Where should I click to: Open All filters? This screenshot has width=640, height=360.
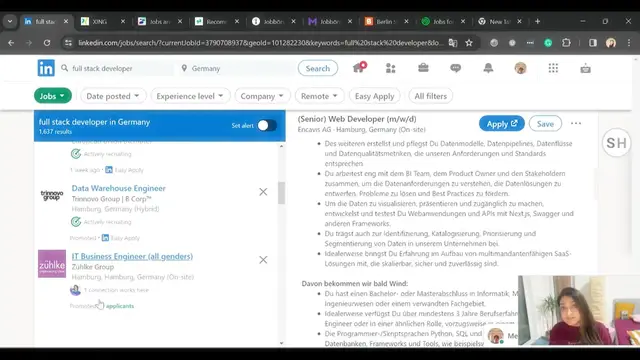(431, 96)
